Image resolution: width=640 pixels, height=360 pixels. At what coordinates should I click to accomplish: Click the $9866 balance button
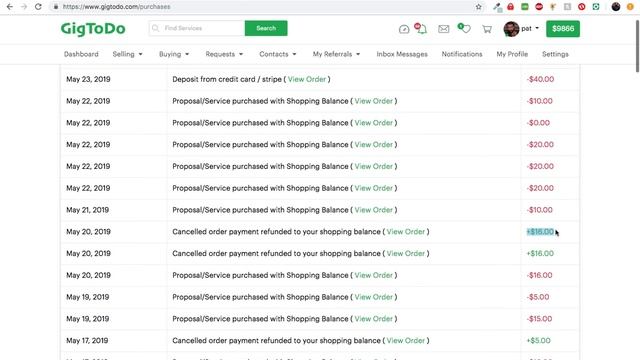pos(563,29)
